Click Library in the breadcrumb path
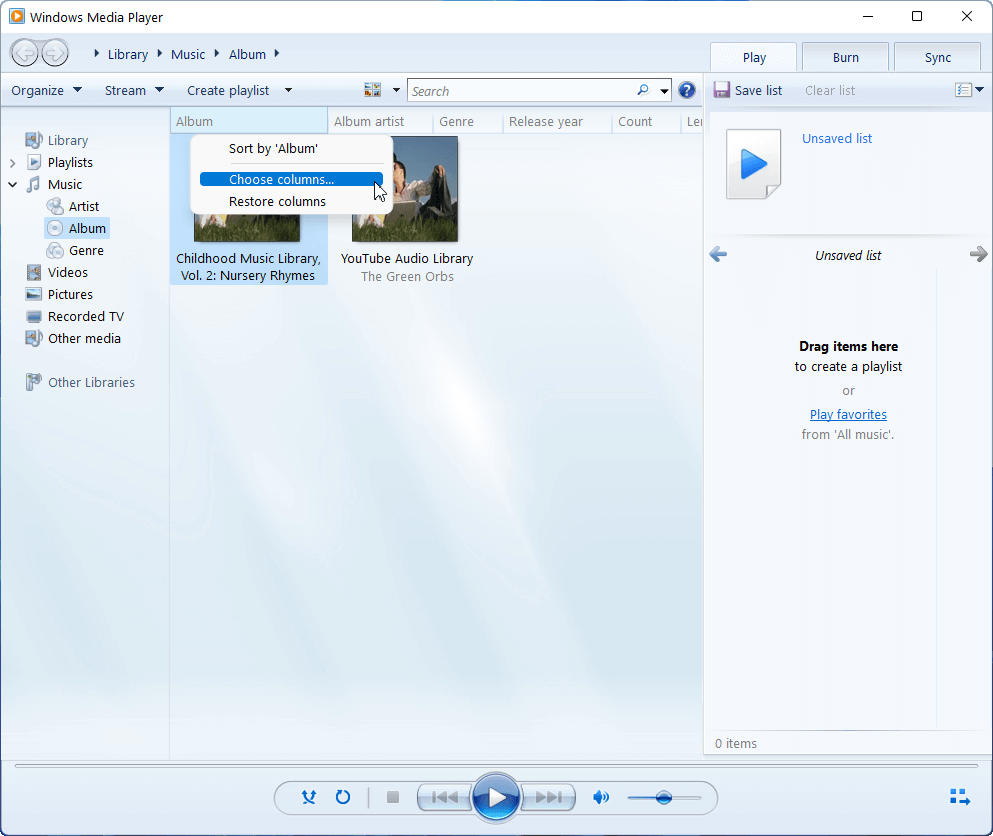Image resolution: width=993 pixels, height=836 pixels. [x=127, y=54]
